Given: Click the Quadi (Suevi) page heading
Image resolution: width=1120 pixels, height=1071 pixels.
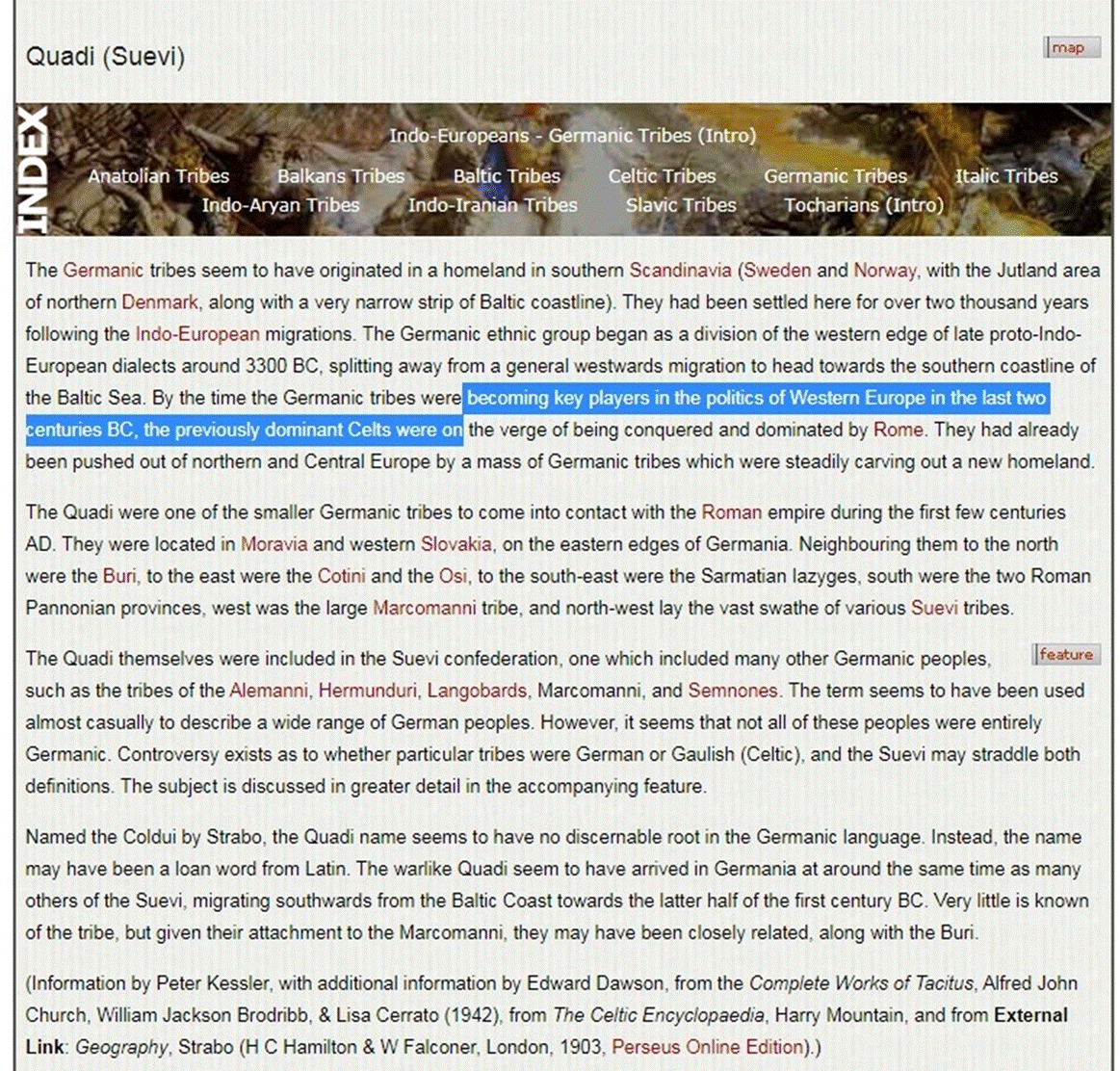Looking at the screenshot, I should coord(105,56).
